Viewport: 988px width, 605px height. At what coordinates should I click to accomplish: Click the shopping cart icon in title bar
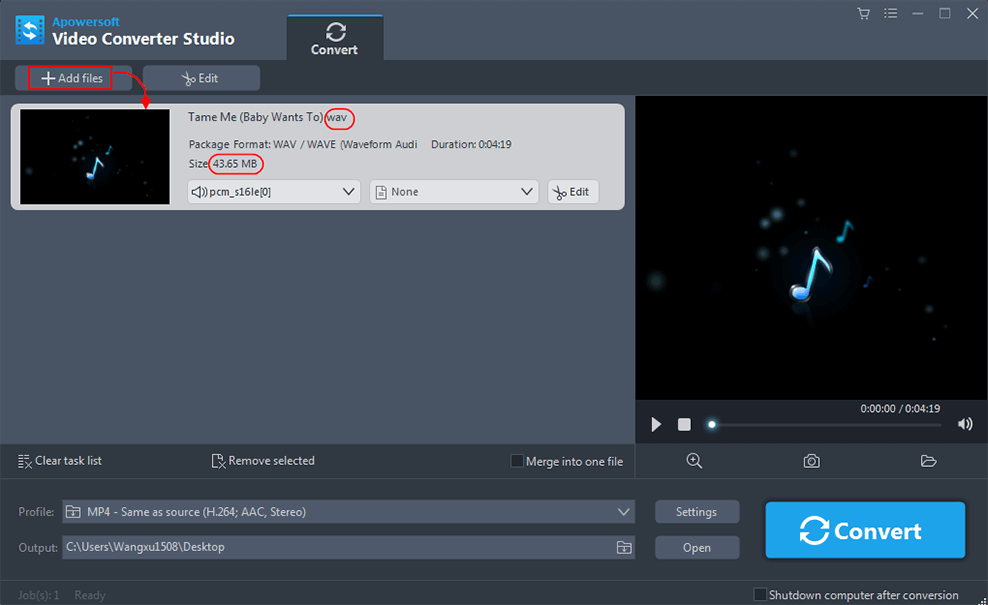[x=863, y=13]
